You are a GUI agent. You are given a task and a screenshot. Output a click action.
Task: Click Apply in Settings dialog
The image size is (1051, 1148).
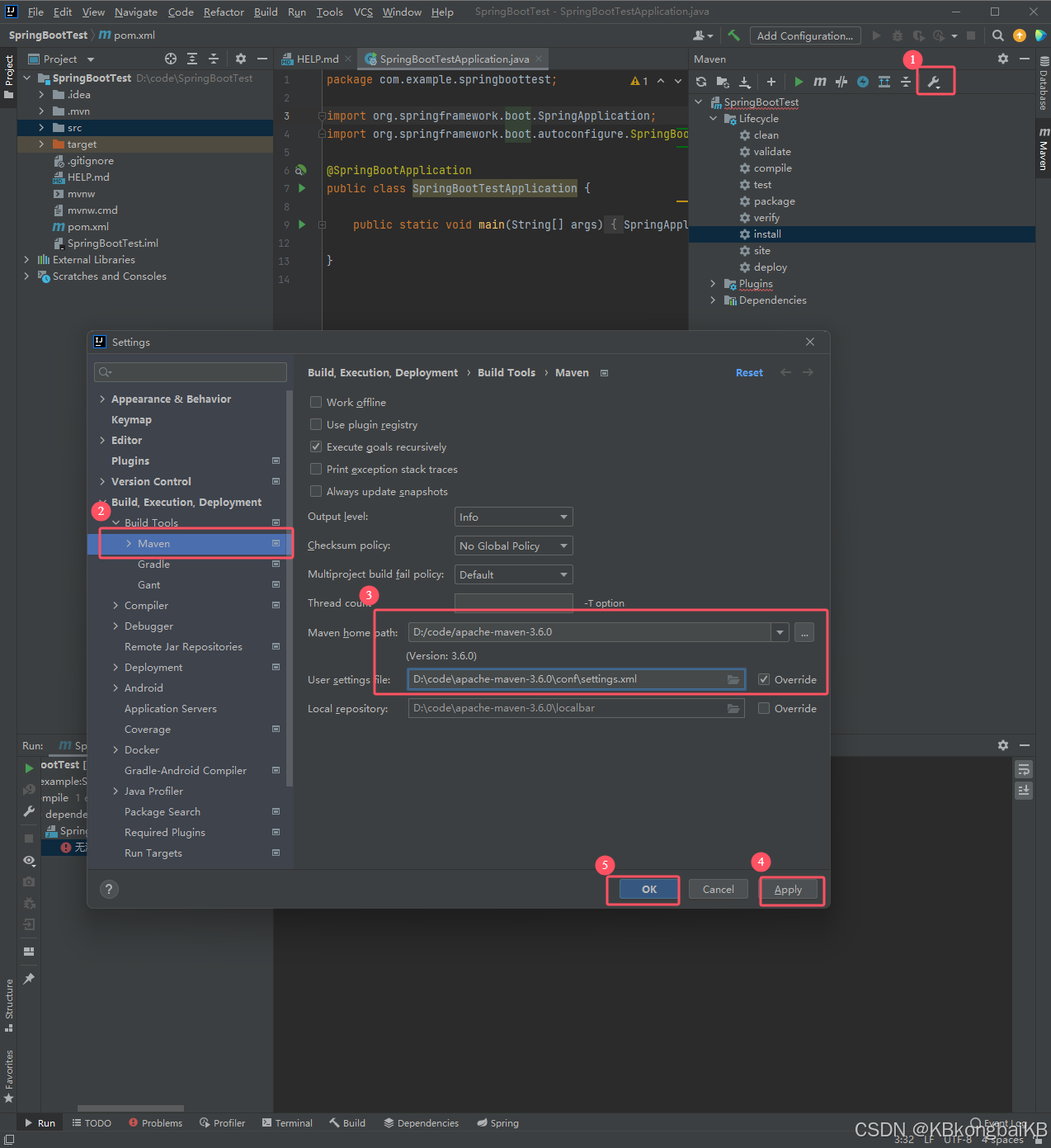[x=788, y=889]
